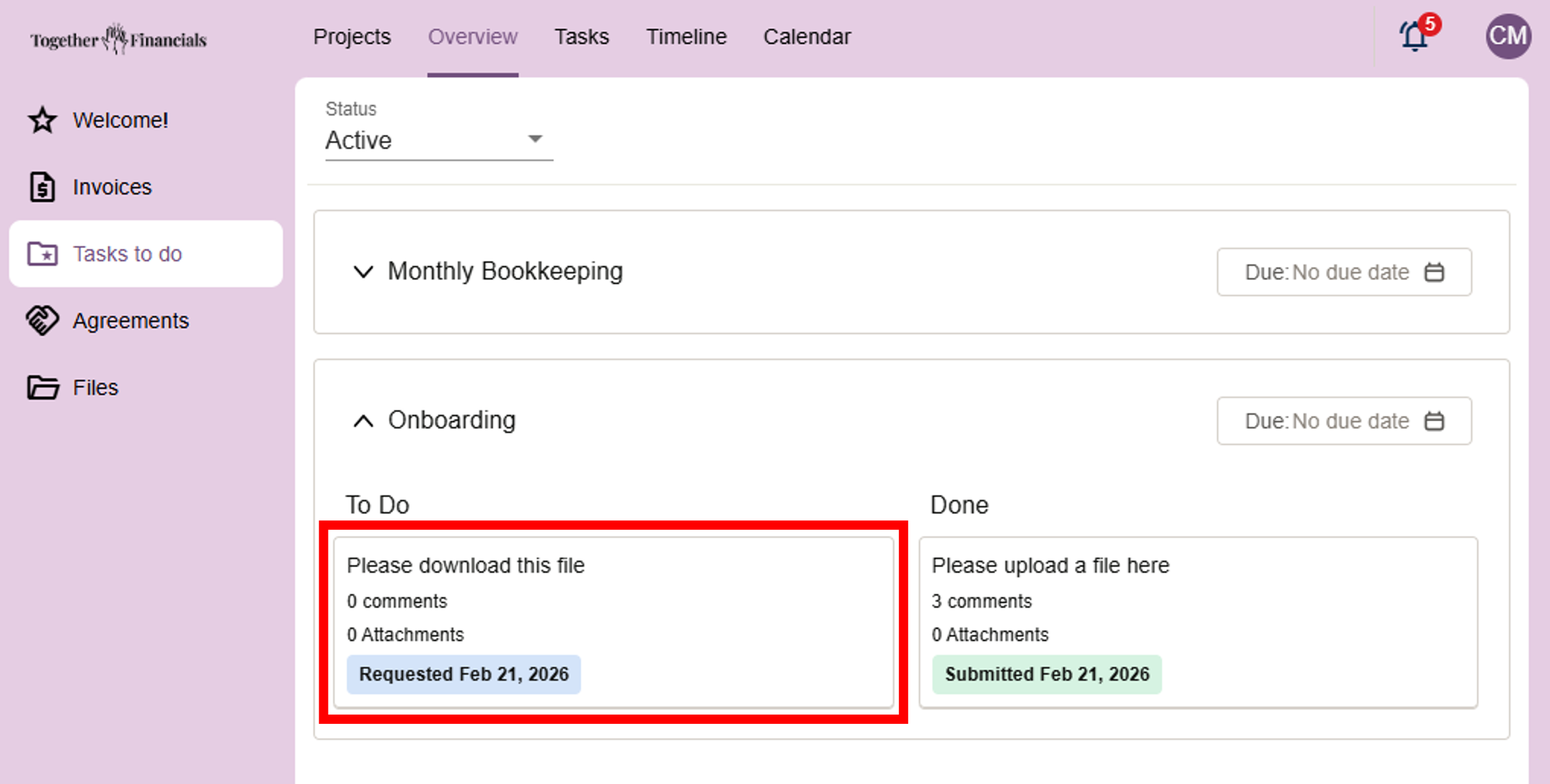Click the Tasks to do folder icon

pyautogui.click(x=42, y=254)
